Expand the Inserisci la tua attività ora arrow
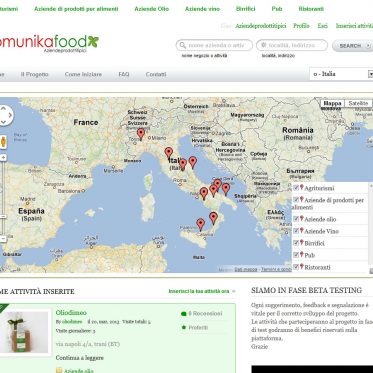 (x=234, y=291)
